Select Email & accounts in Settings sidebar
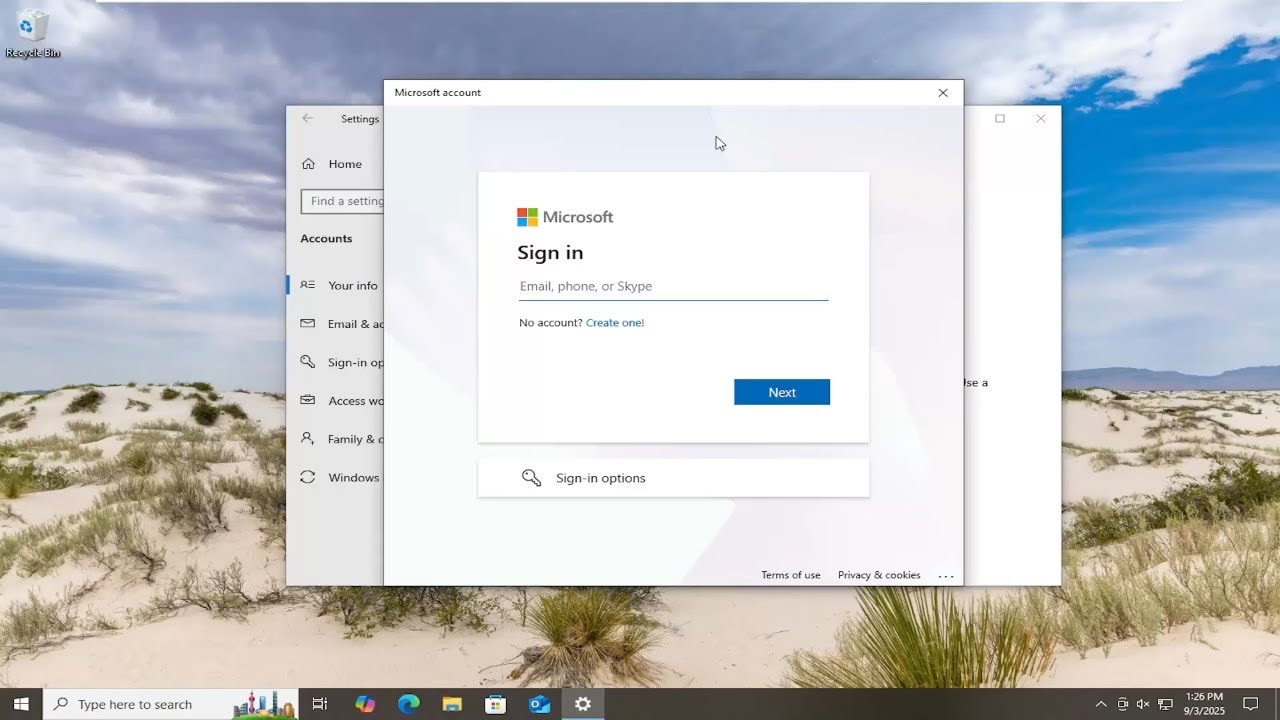Screen dimensions: 1280x720 pos(336,324)
